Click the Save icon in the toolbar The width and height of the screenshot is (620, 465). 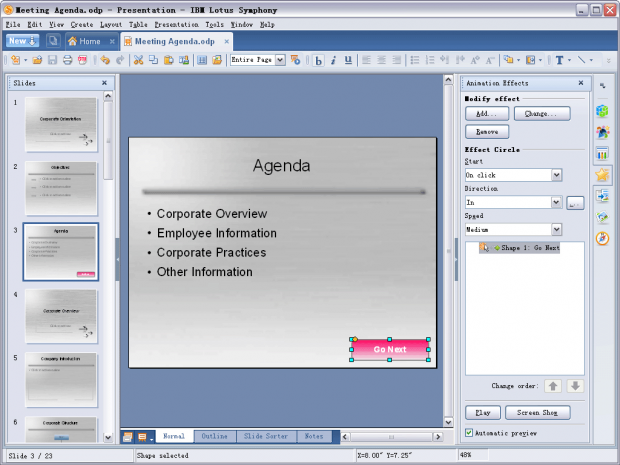[53, 60]
